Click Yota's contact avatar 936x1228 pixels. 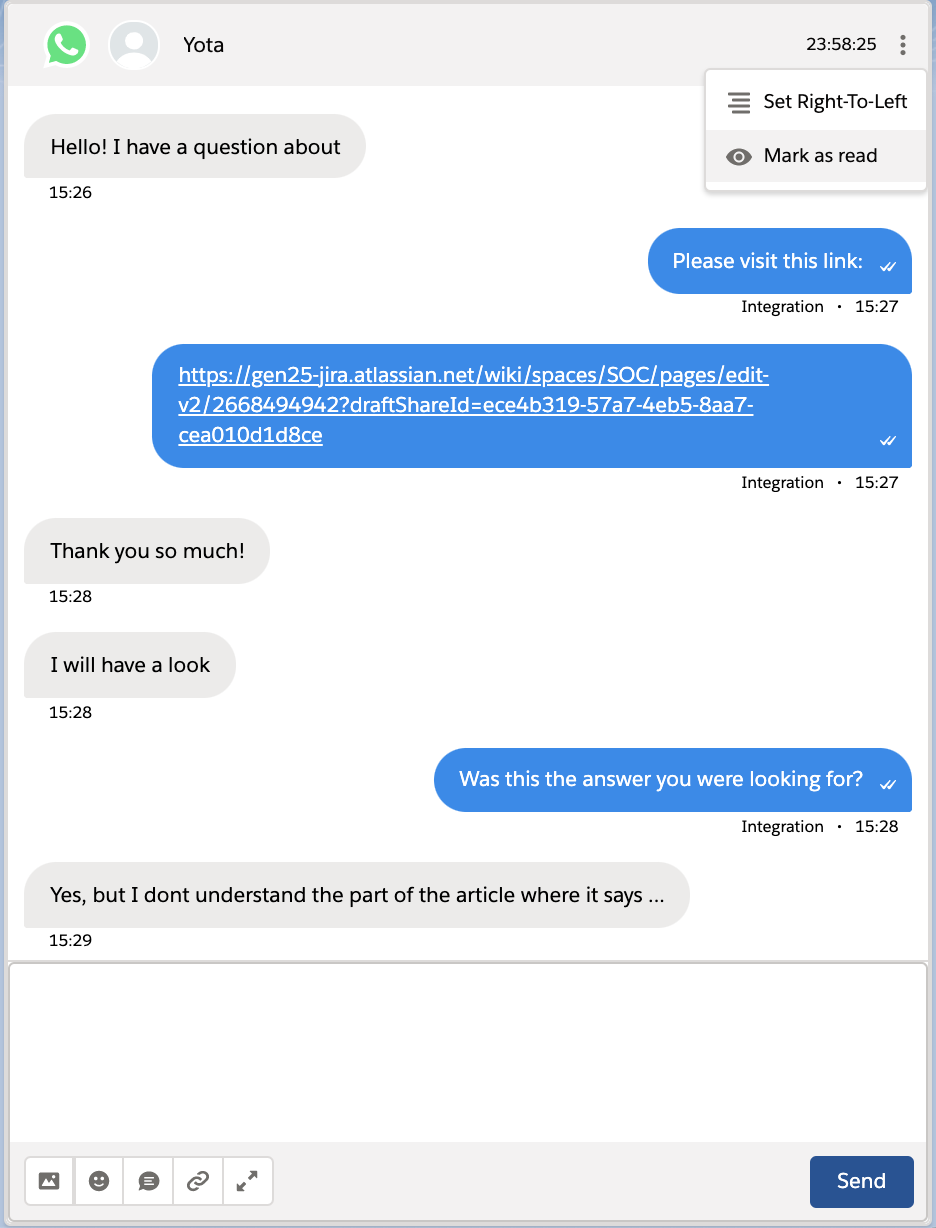[134, 45]
